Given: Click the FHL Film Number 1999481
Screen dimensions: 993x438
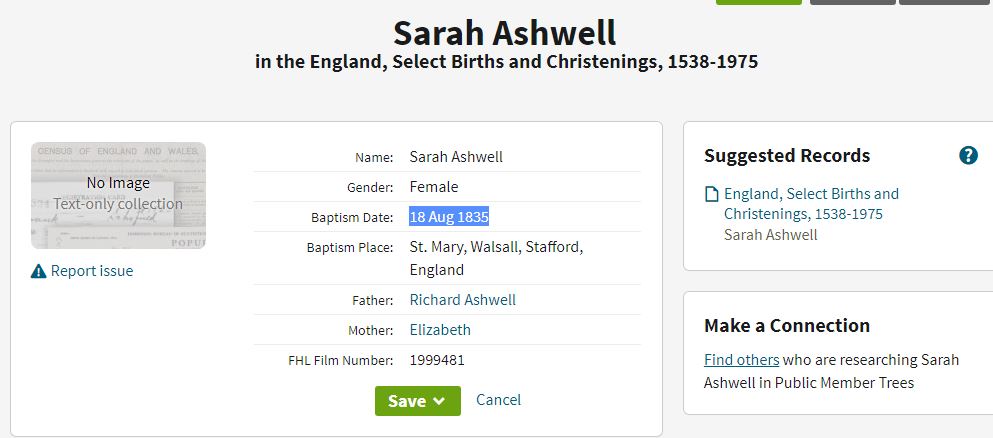Looking at the screenshot, I should pos(437,361).
